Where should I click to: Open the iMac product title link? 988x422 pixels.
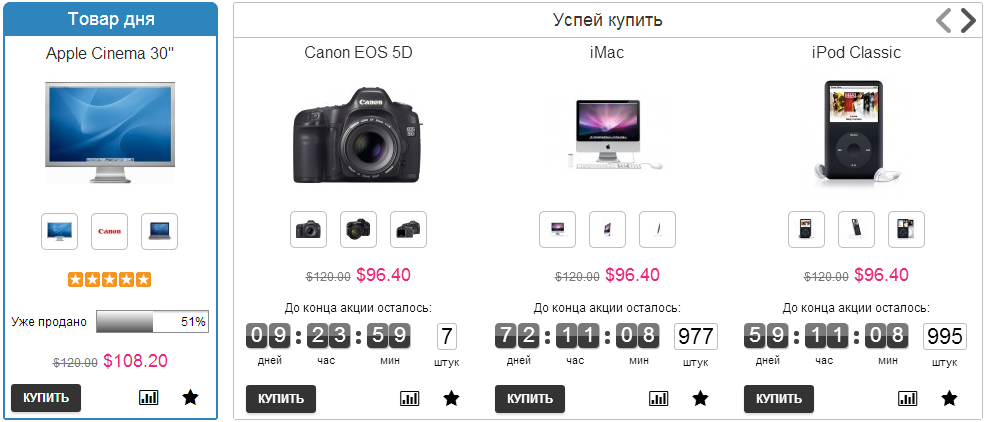tap(607, 52)
